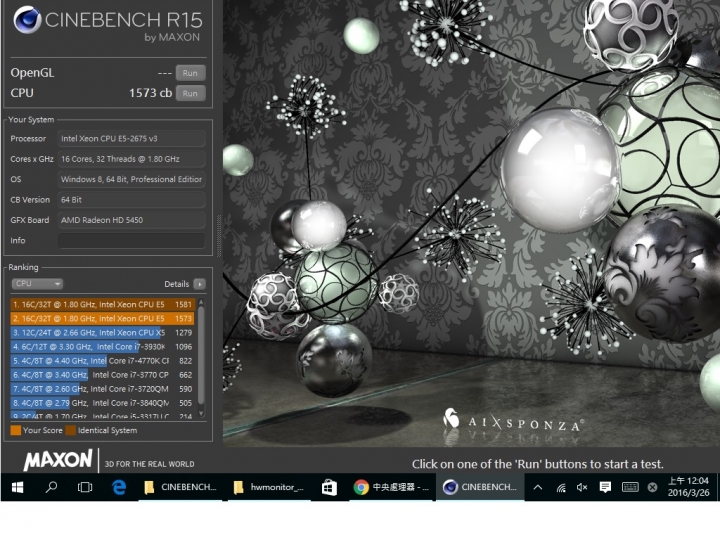Click the tray icon next to keyboard
This screenshot has width=720, height=540.
652,487
